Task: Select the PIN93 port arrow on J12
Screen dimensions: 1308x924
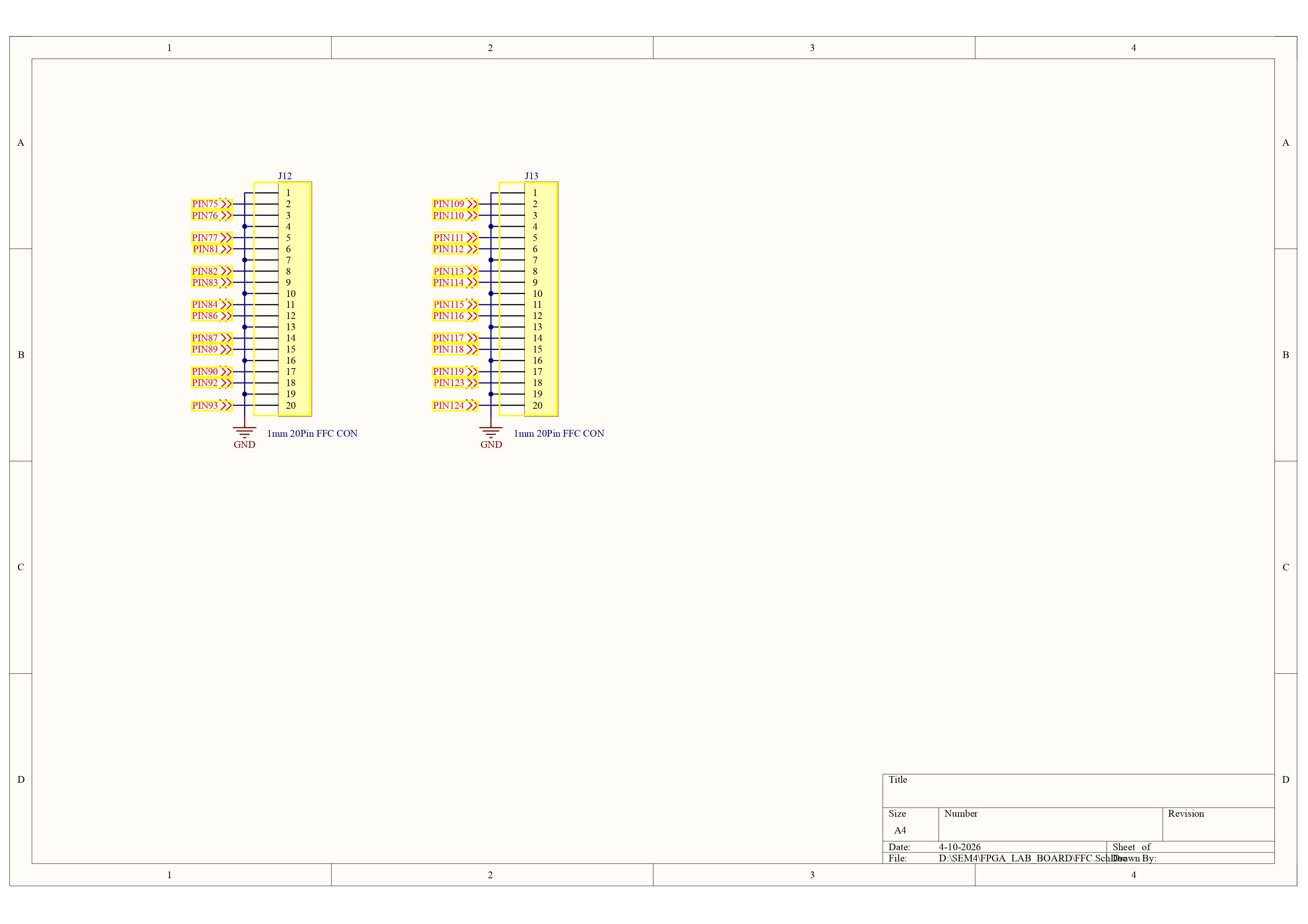Action: click(211, 405)
